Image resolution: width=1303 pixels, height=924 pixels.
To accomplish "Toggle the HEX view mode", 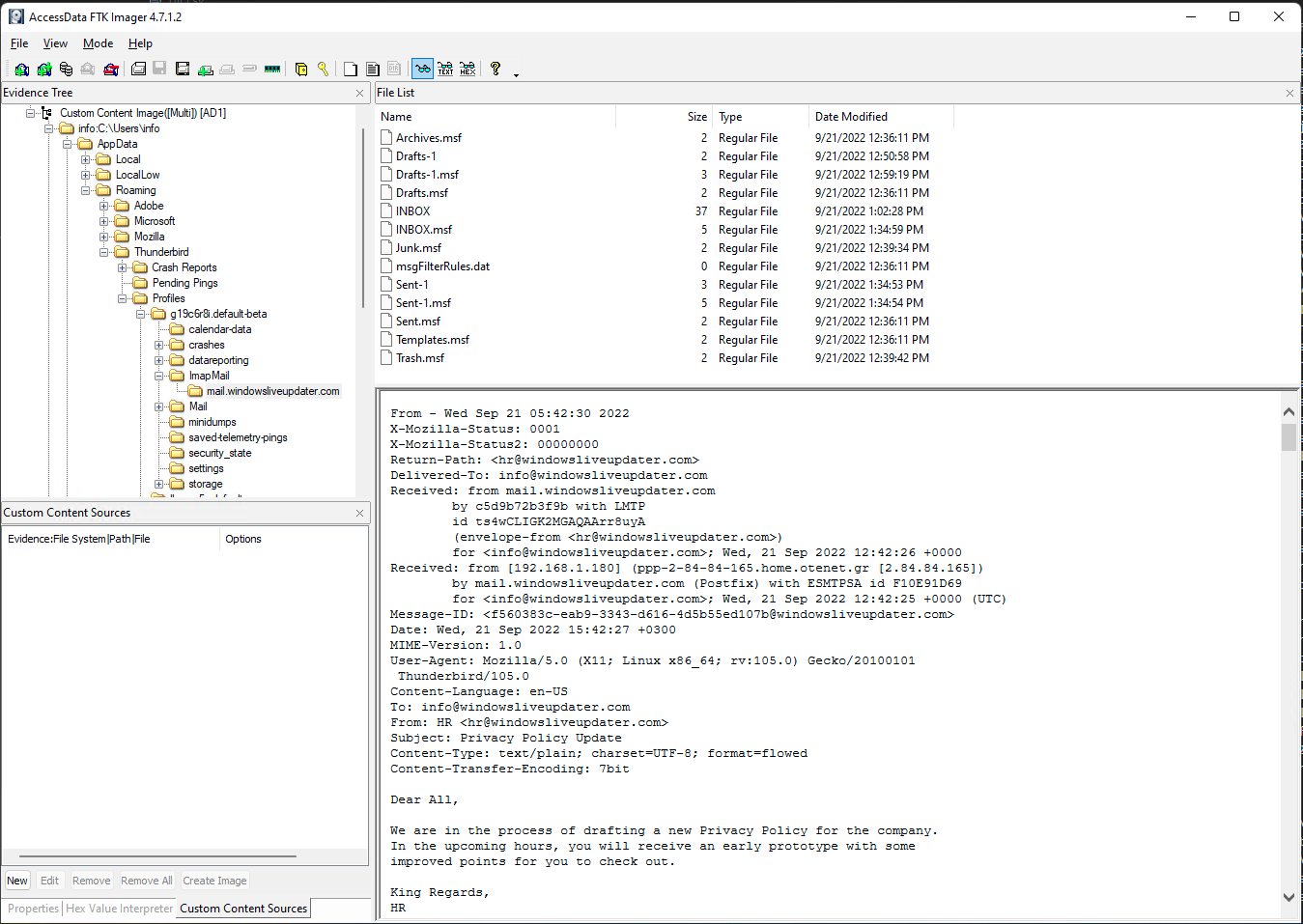I will pyautogui.click(x=467, y=69).
